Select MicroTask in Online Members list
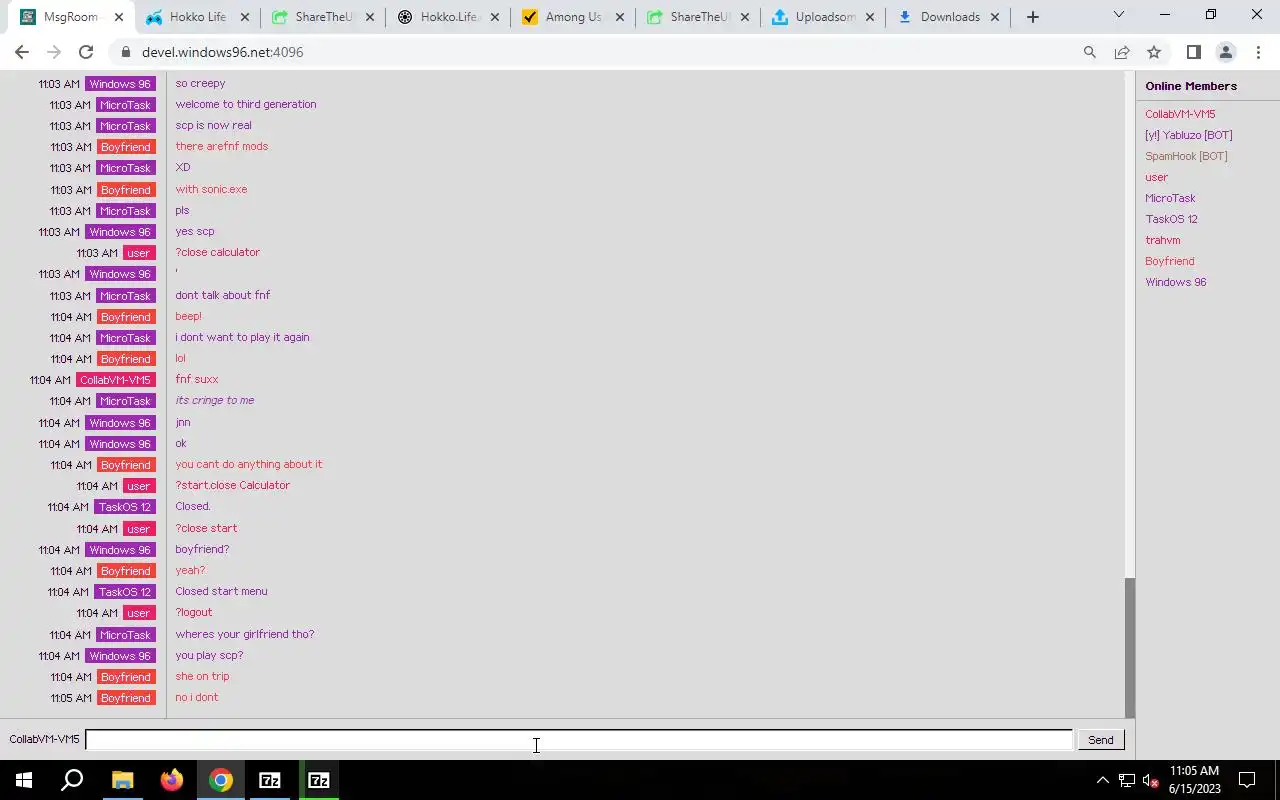This screenshot has width=1280, height=800. [x=1170, y=198]
